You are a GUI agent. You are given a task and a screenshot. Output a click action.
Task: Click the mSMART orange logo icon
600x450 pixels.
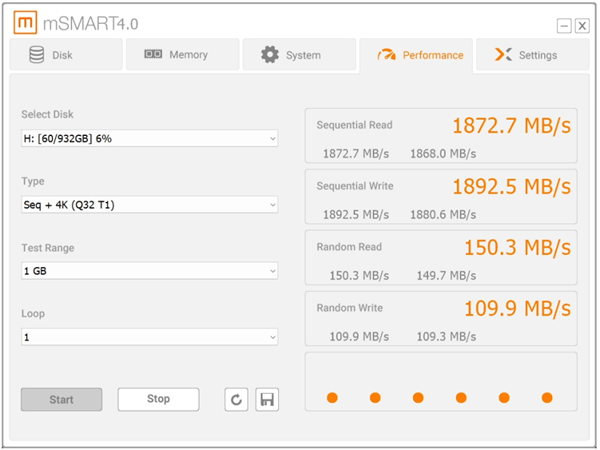27,22
